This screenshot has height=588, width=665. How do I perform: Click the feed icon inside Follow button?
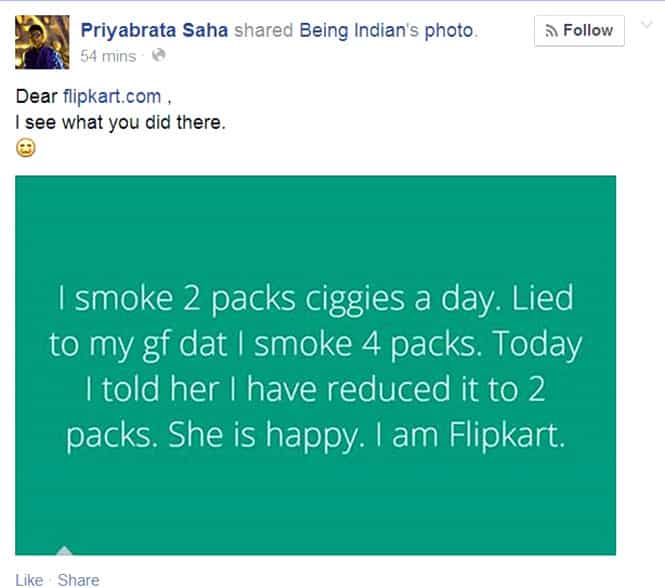coord(551,31)
